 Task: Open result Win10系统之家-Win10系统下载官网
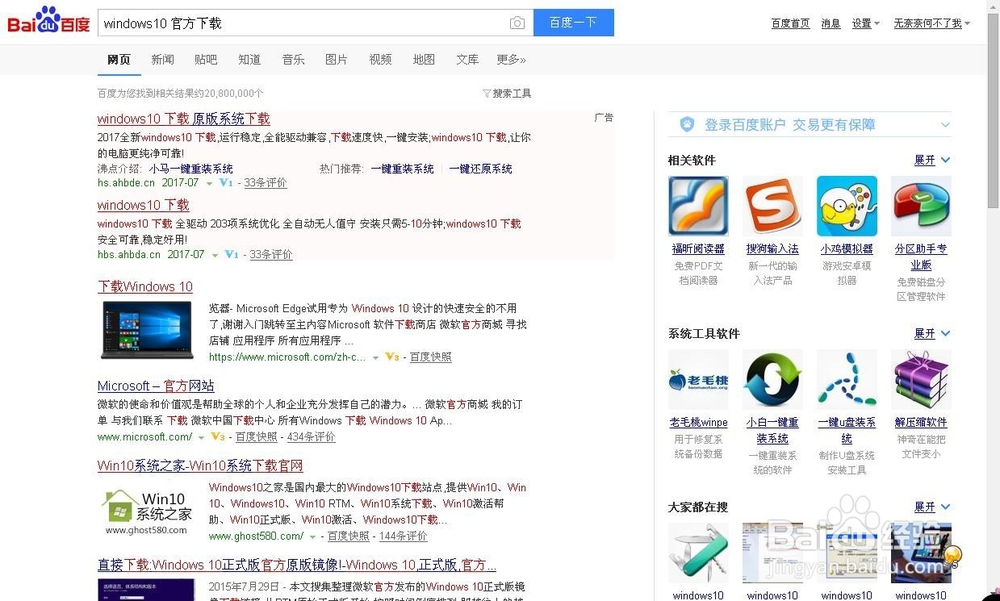click(200, 466)
